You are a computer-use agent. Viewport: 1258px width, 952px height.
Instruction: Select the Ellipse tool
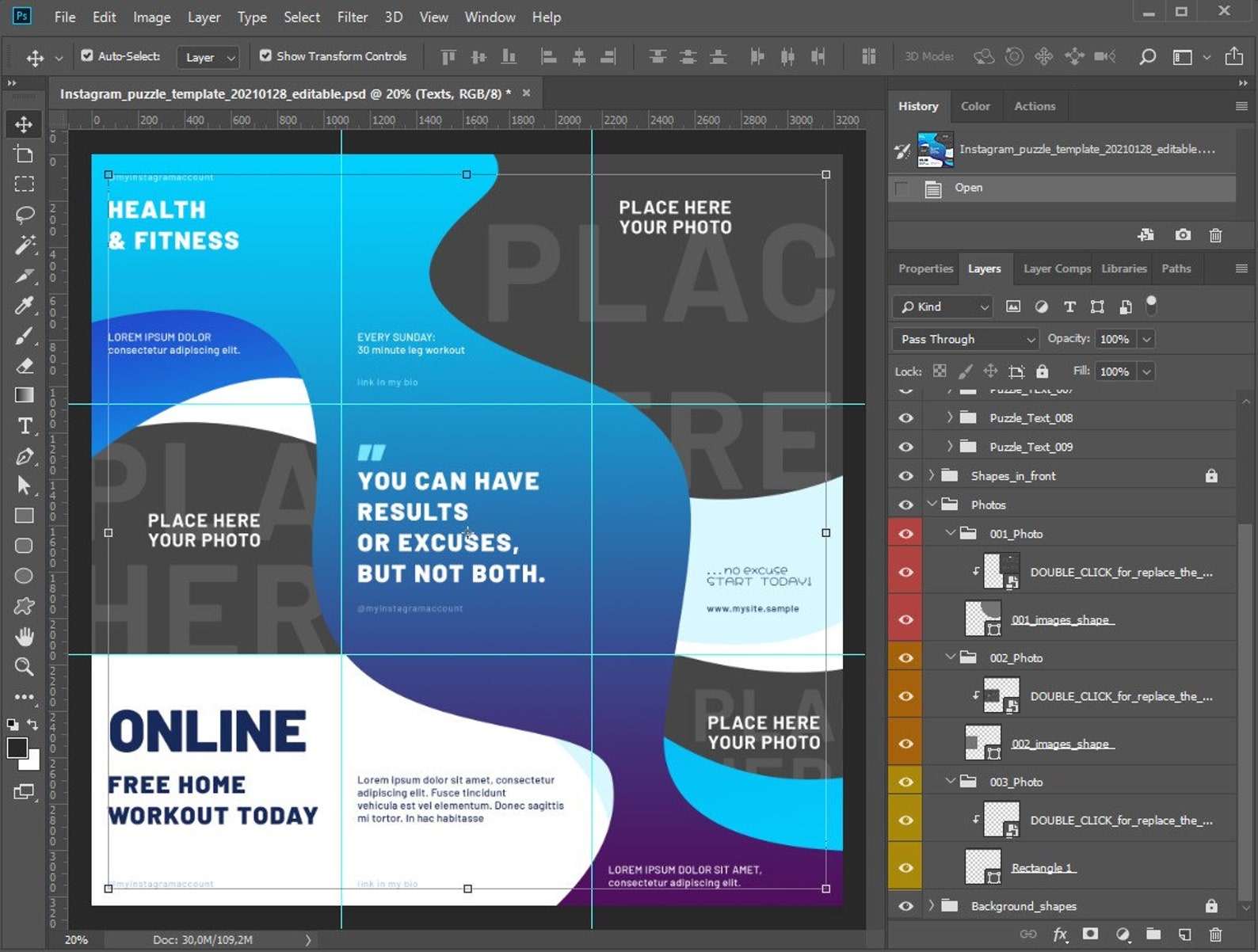[24, 576]
